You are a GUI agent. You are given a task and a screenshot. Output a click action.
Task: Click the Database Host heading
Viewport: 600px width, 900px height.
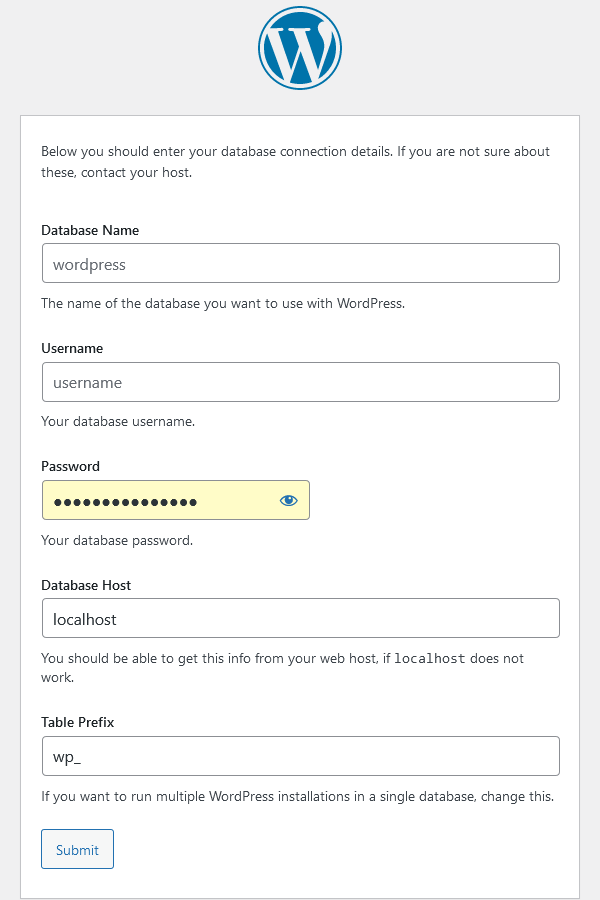coord(86,585)
